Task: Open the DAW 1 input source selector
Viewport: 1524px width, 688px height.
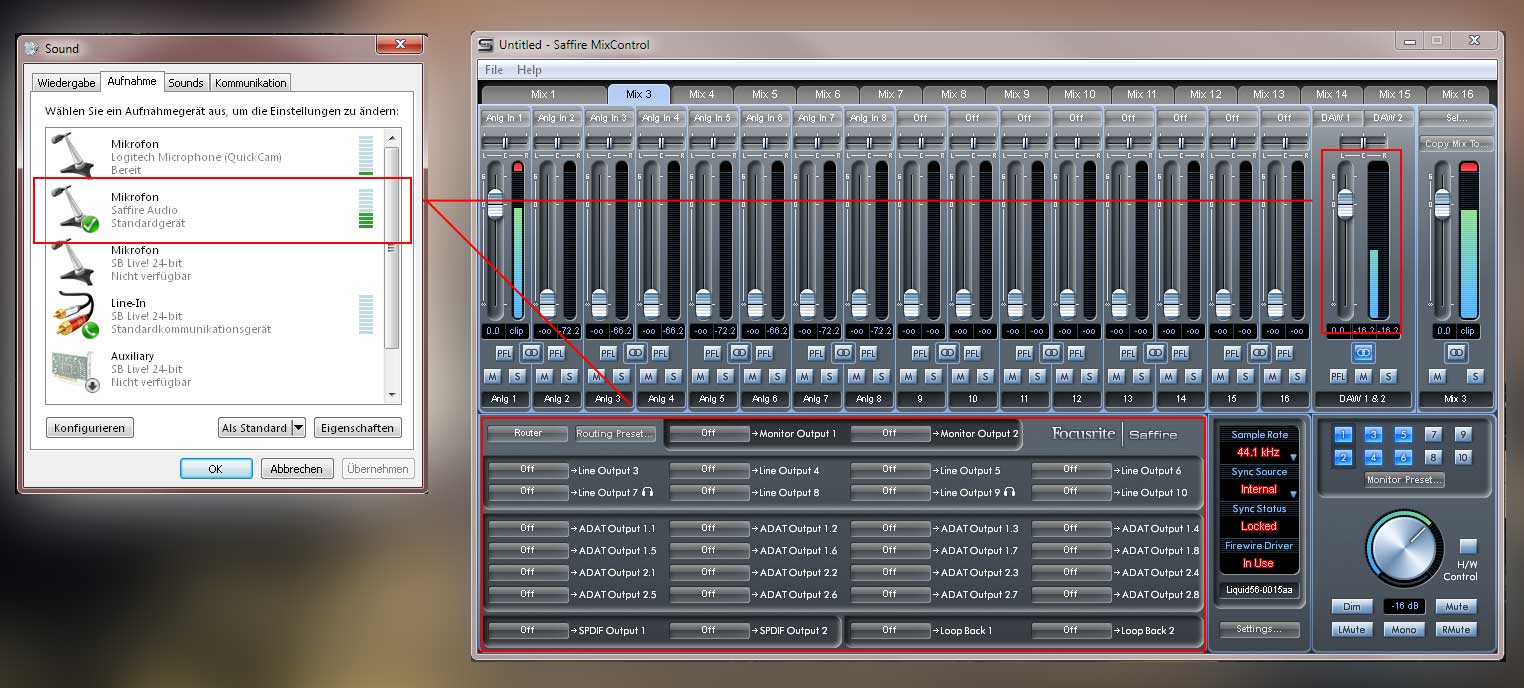Action: (x=1339, y=118)
